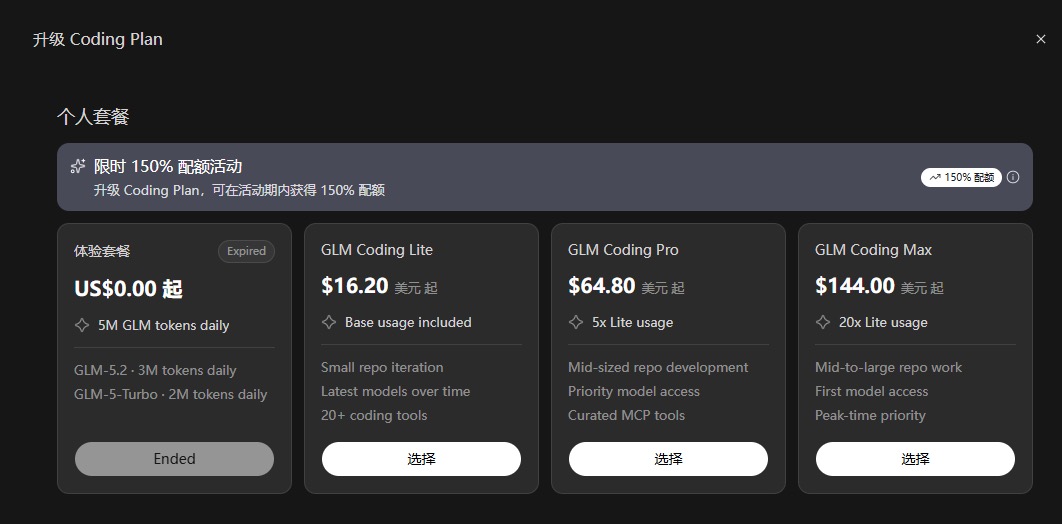Click star icon beside Base usage included
Image resolution: width=1062 pixels, height=524 pixels.
coord(329,322)
